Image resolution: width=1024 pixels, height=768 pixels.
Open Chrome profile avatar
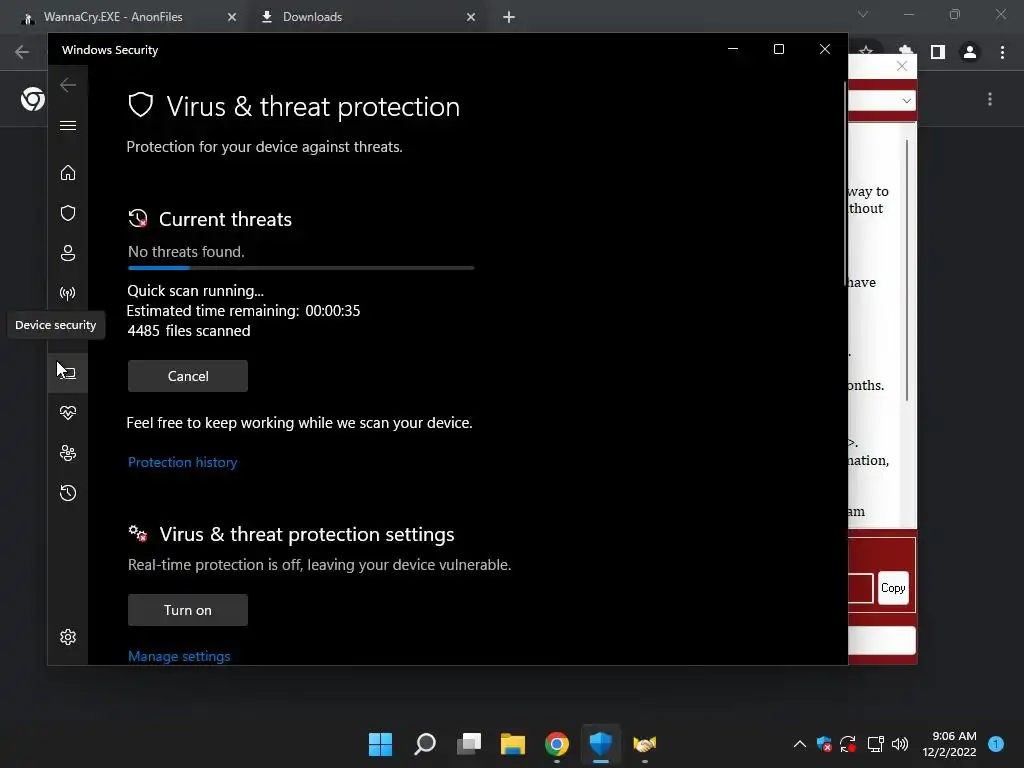pos(970,52)
